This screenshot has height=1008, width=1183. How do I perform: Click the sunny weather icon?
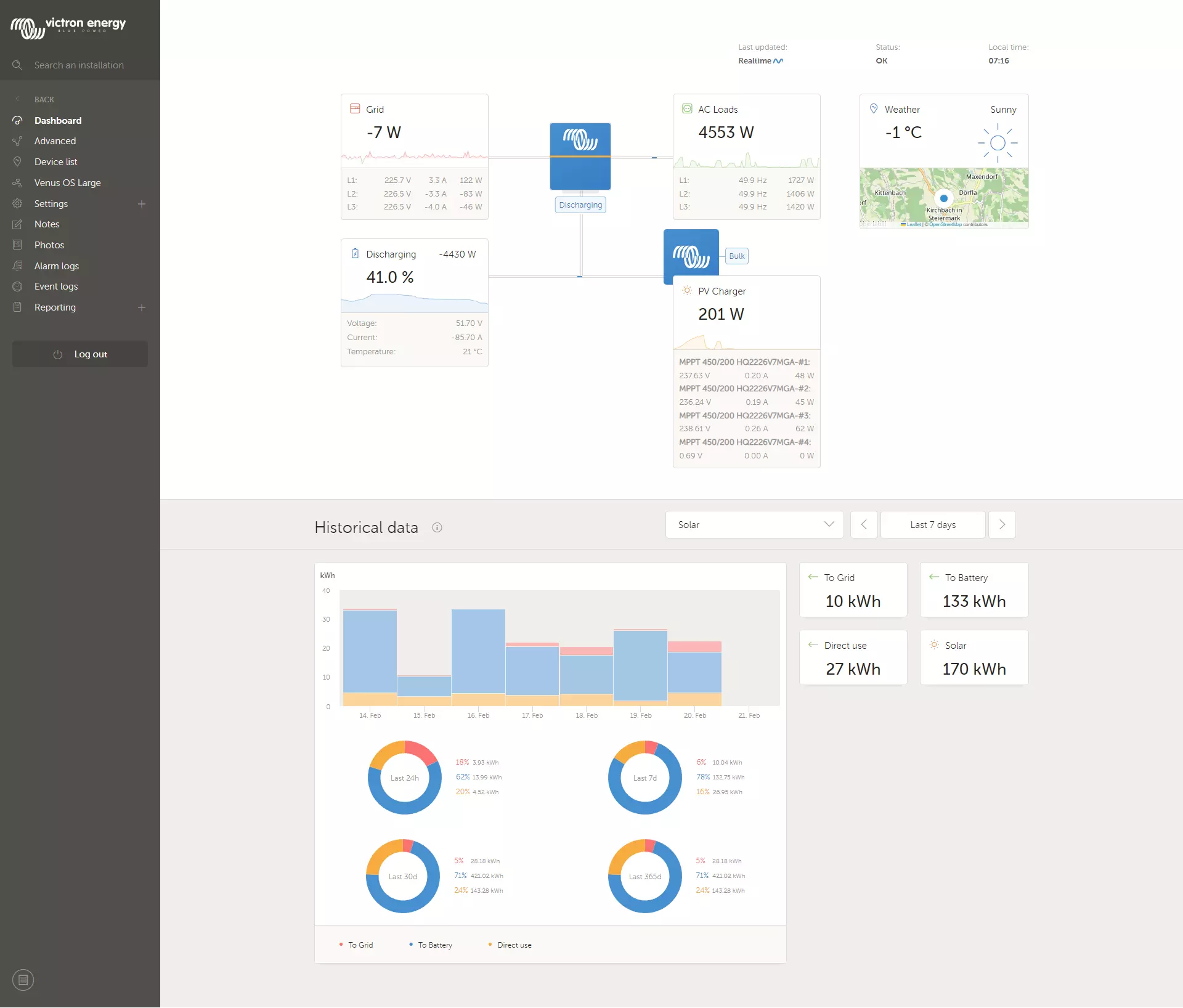(x=997, y=144)
